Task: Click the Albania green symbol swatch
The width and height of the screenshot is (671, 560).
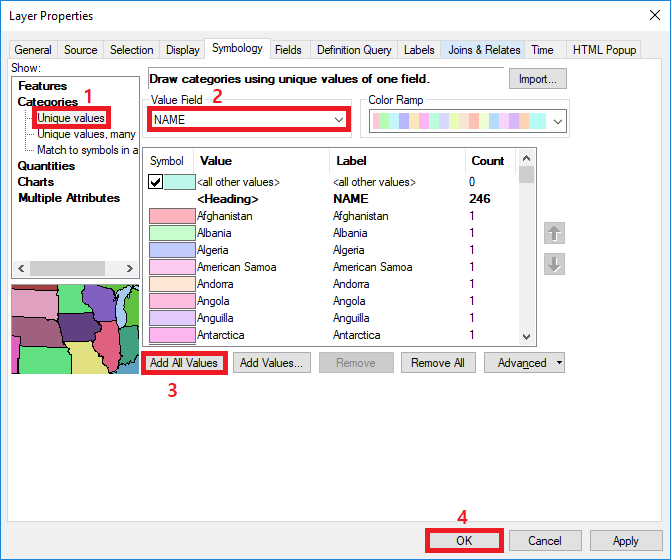Action: pos(169,233)
